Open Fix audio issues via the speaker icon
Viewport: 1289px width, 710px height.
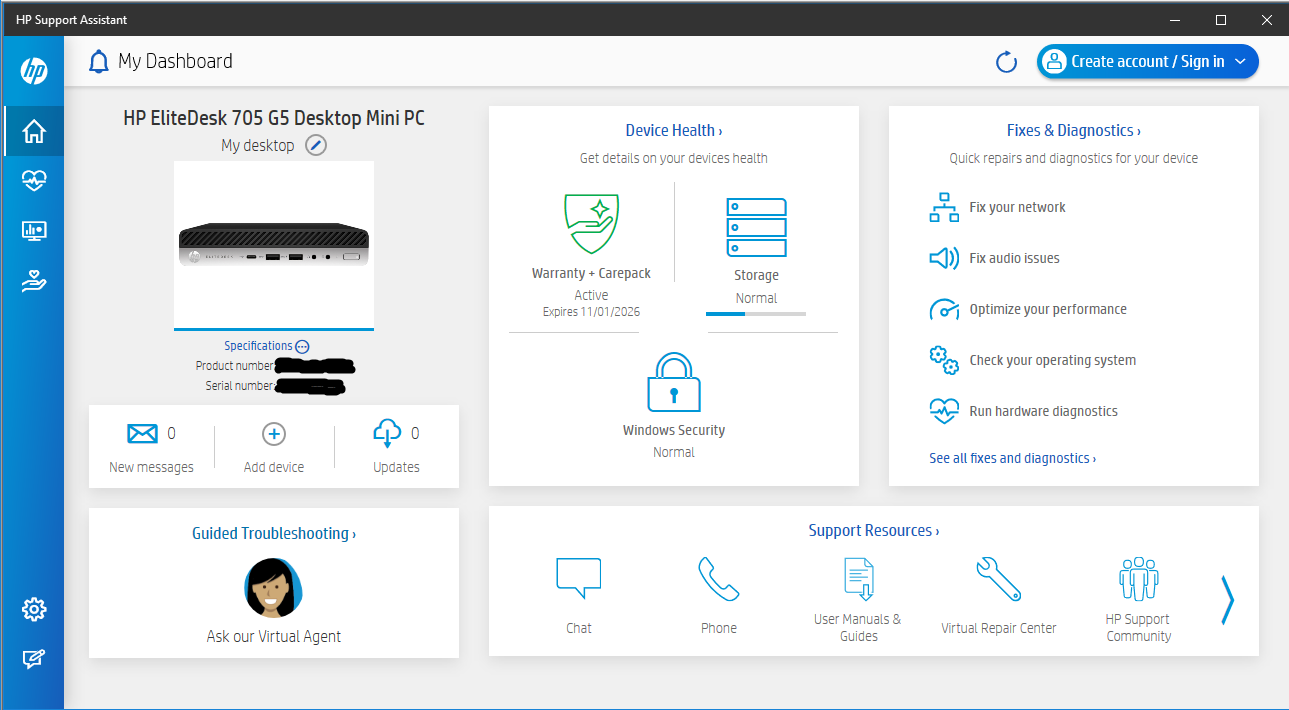[943, 257]
